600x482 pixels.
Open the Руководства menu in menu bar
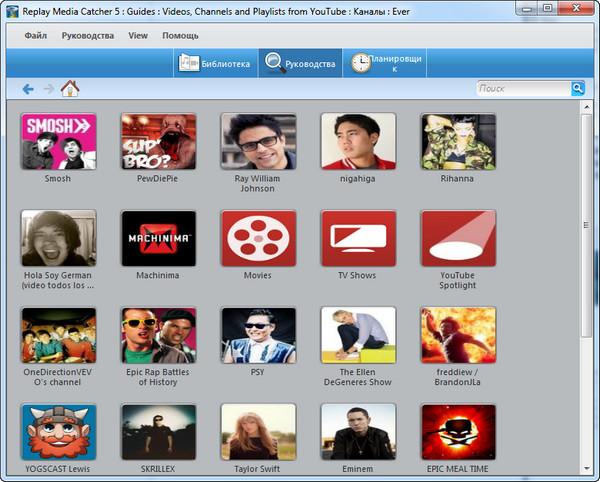(88, 35)
